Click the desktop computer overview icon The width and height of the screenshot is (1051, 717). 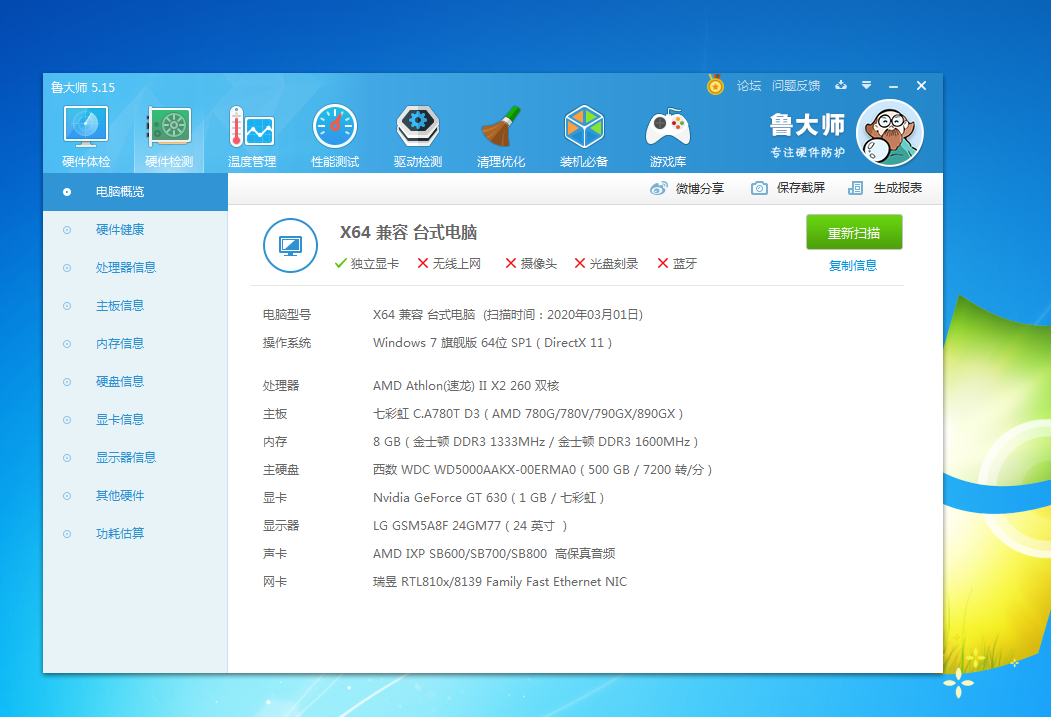click(x=290, y=245)
